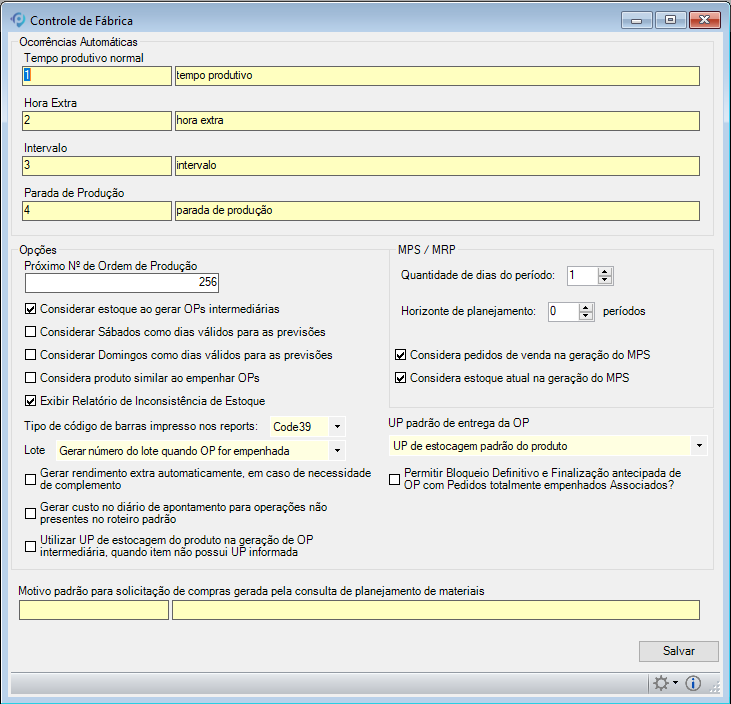Click the gear settings icon in status bar
The width and height of the screenshot is (731, 704).
(661, 683)
